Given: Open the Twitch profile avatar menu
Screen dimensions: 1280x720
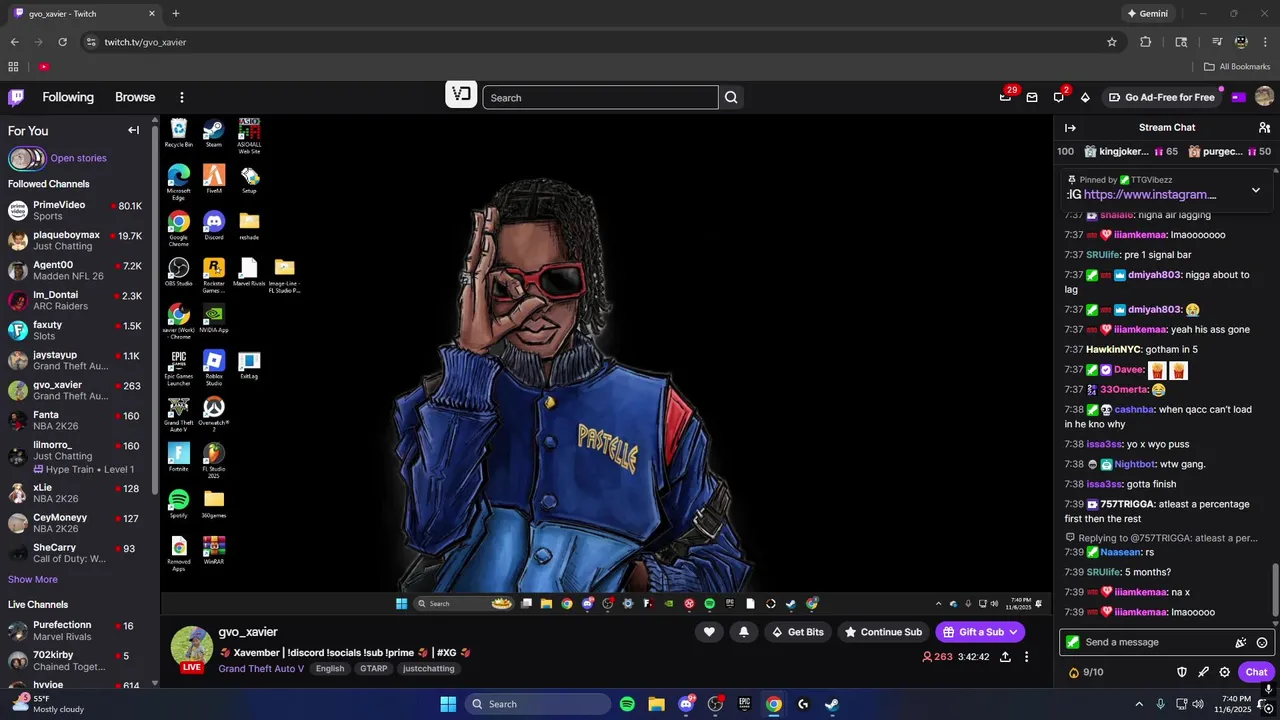Looking at the screenshot, I should [1264, 97].
